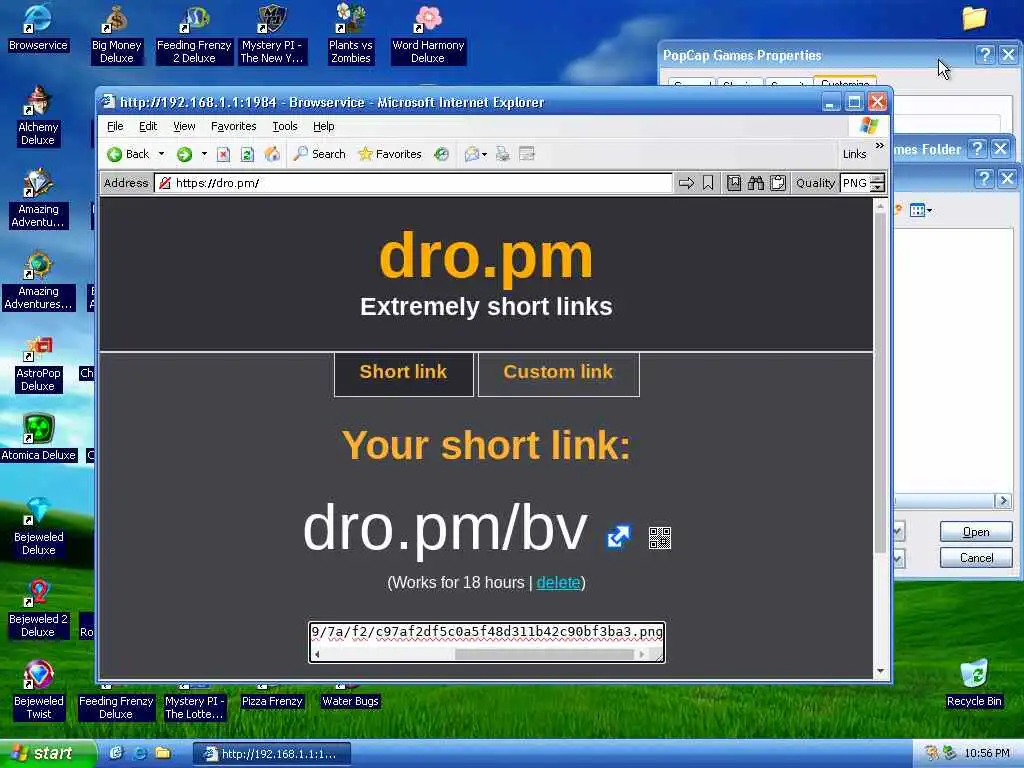
Task: Open the View menu
Action: tap(184, 126)
